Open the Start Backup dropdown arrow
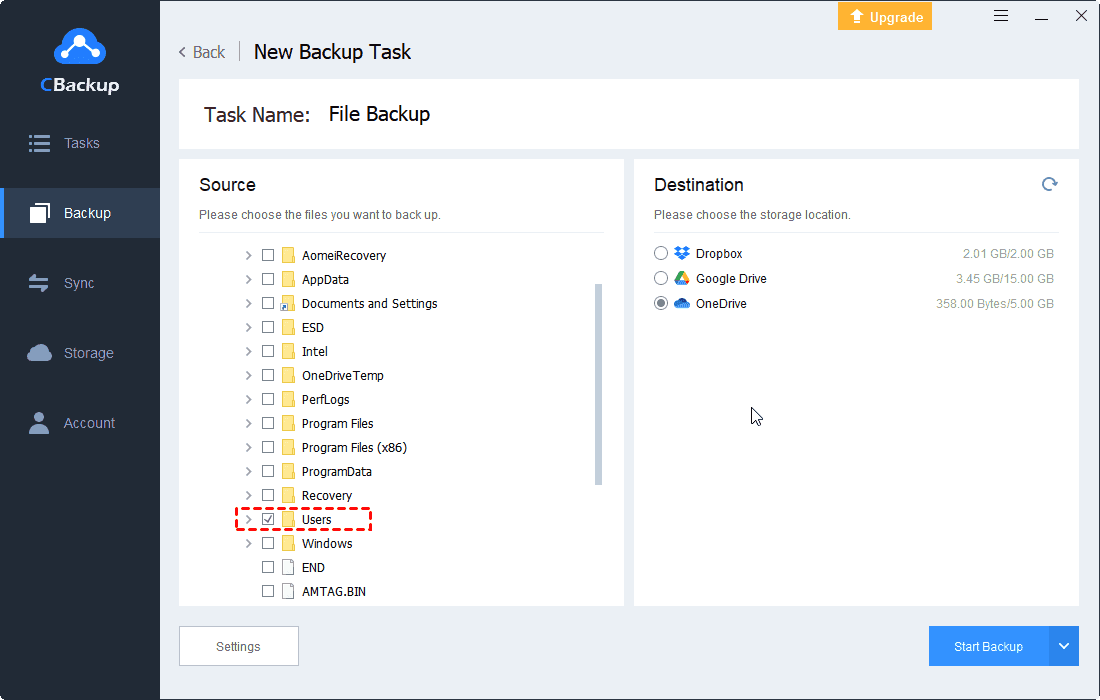Screen dimensions: 1100x700 pos(1064,646)
